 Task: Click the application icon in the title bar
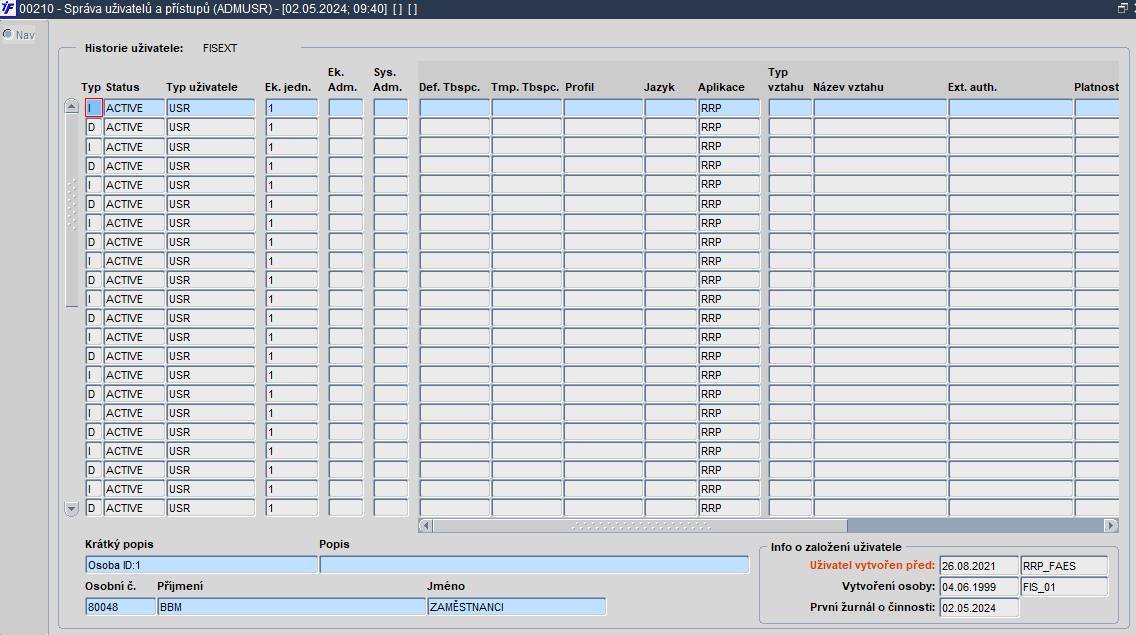(x=8, y=9)
